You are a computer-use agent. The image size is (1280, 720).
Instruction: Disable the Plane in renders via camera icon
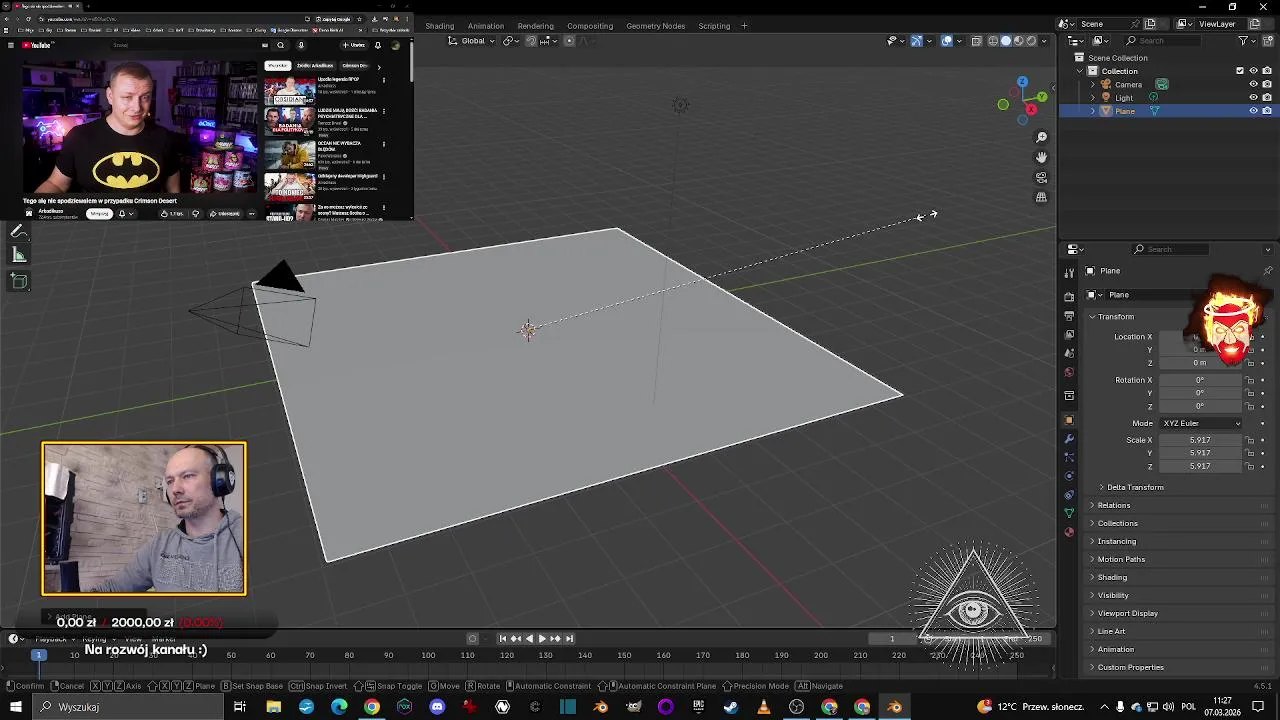[x=1267, y=111]
